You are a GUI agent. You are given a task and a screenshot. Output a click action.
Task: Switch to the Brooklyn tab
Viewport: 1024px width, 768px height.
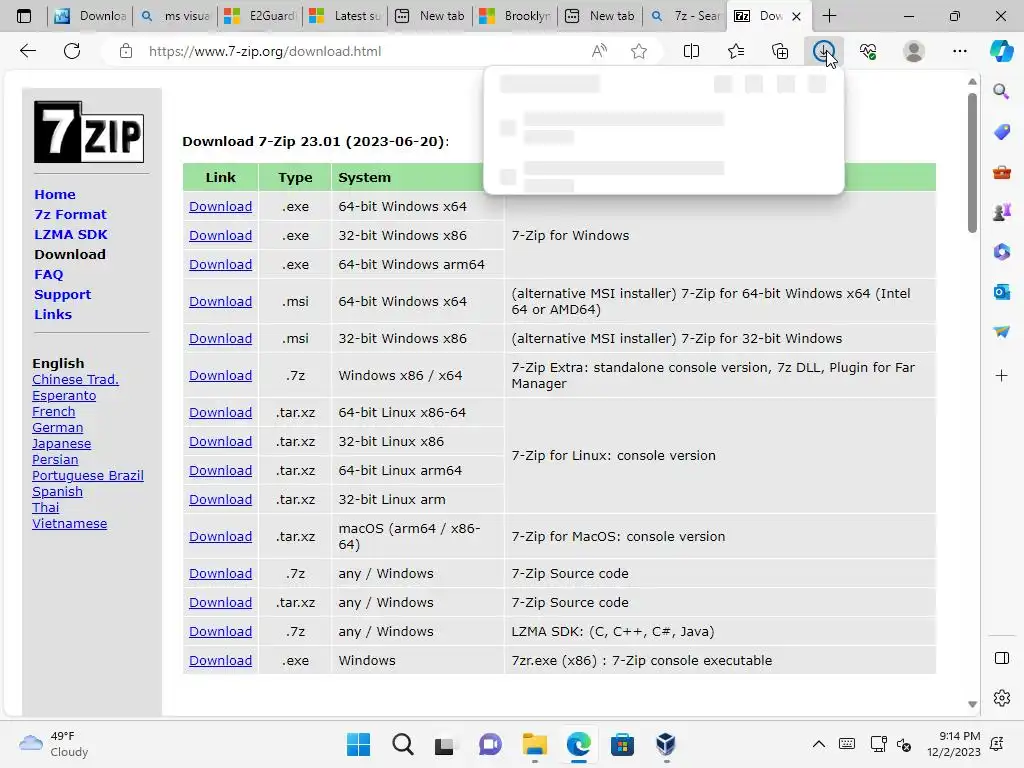point(516,16)
